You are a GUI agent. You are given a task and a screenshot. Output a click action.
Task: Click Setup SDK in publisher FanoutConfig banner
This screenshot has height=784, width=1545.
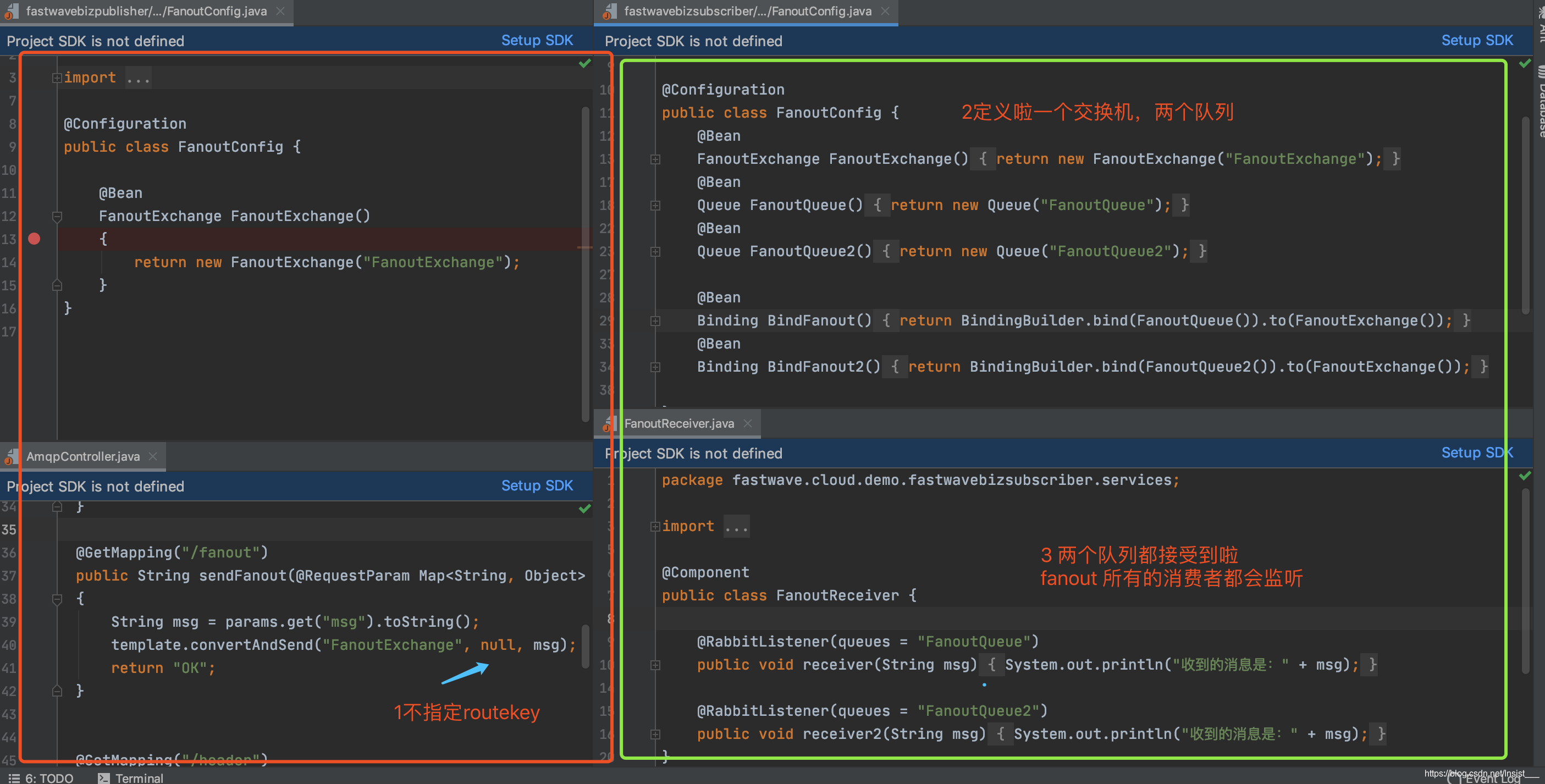tap(537, 40)
